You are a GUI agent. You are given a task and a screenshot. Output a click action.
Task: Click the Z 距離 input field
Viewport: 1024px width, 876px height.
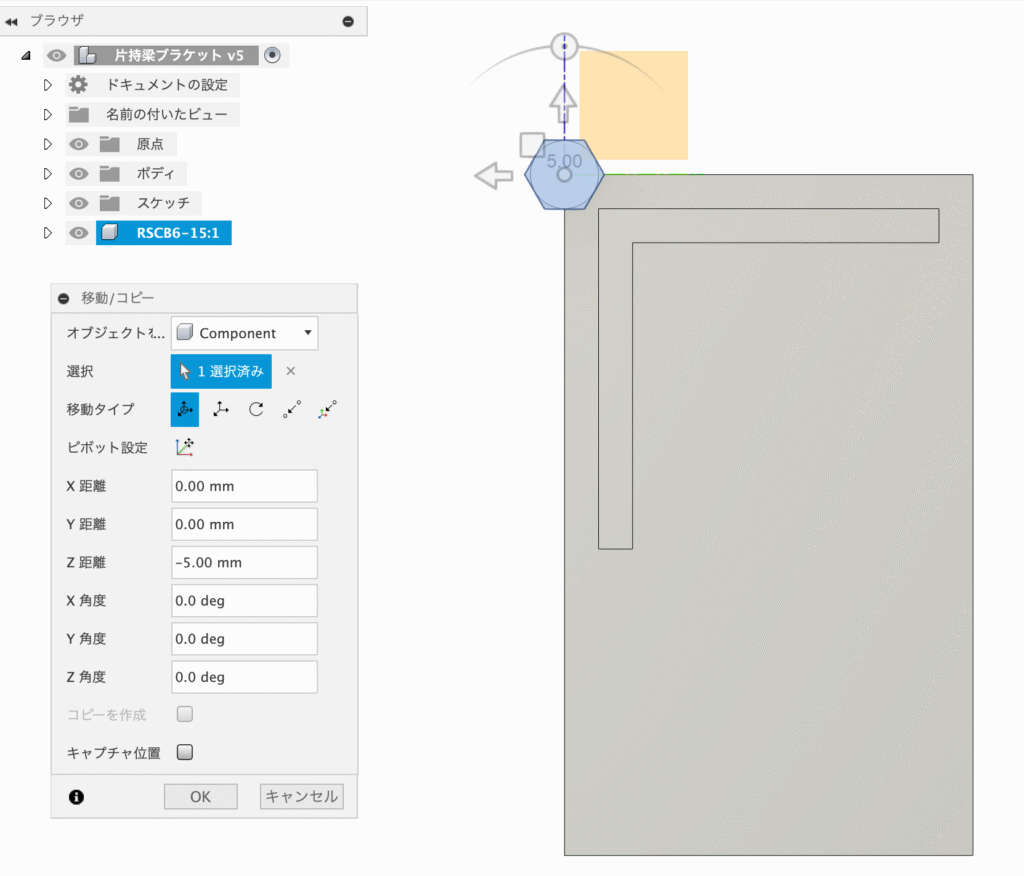coord(244,563)
